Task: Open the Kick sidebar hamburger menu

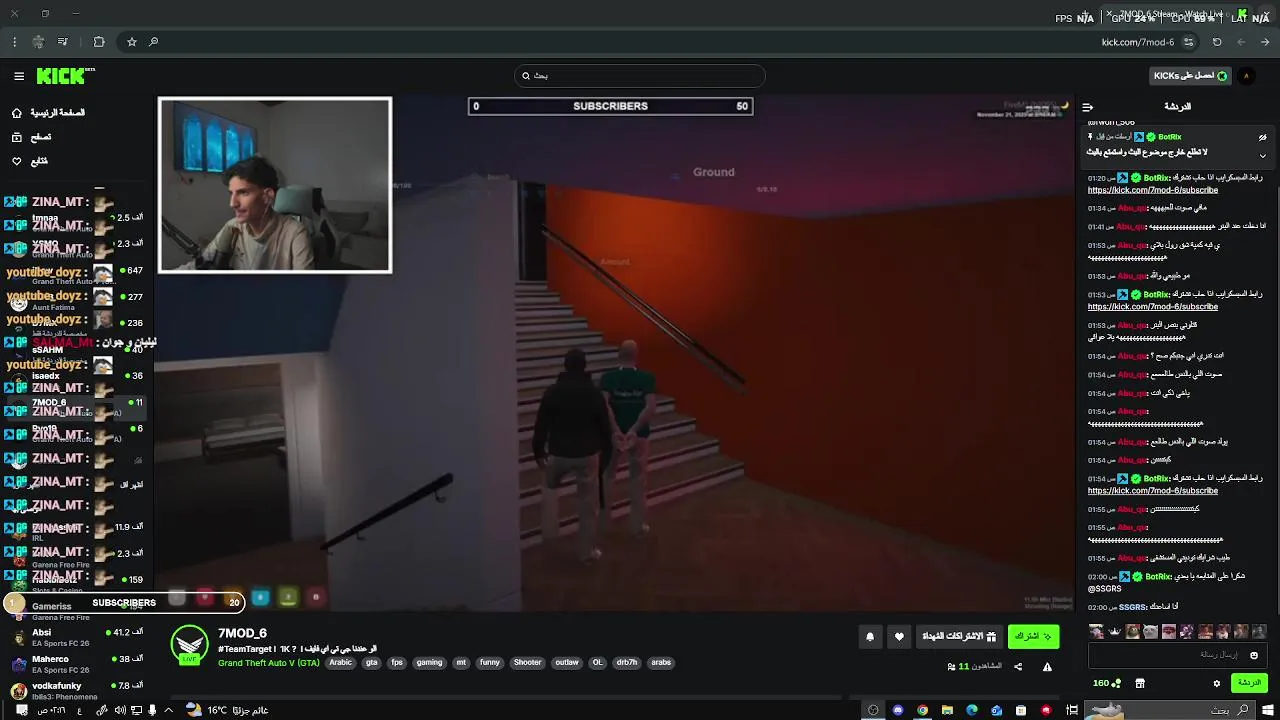Action: (19, 76)
